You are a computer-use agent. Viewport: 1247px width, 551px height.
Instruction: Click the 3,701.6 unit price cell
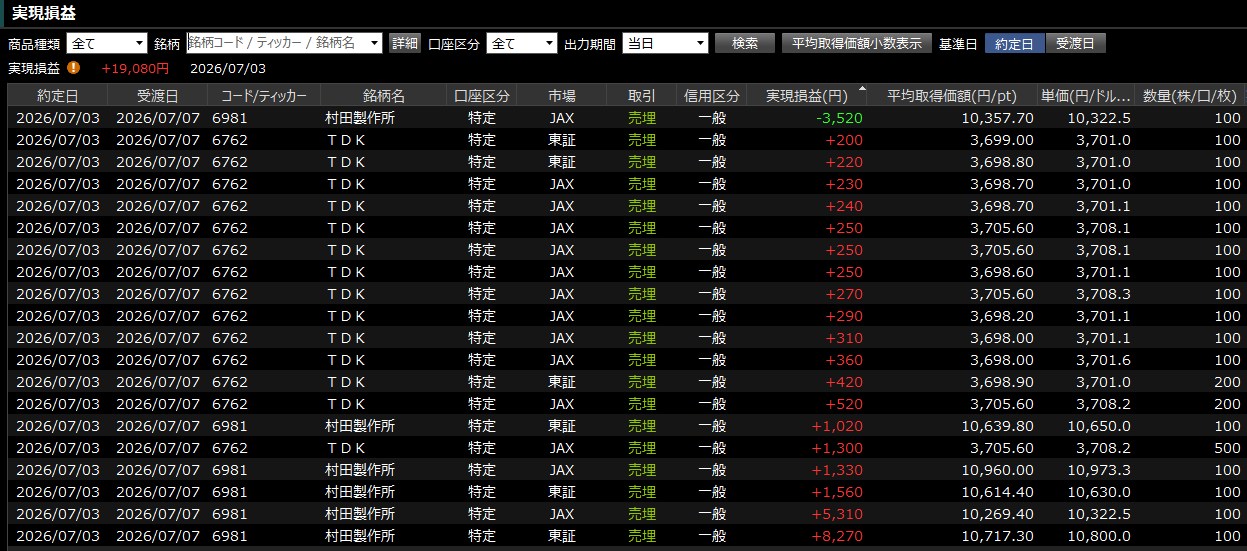[x=1104, y=360]
